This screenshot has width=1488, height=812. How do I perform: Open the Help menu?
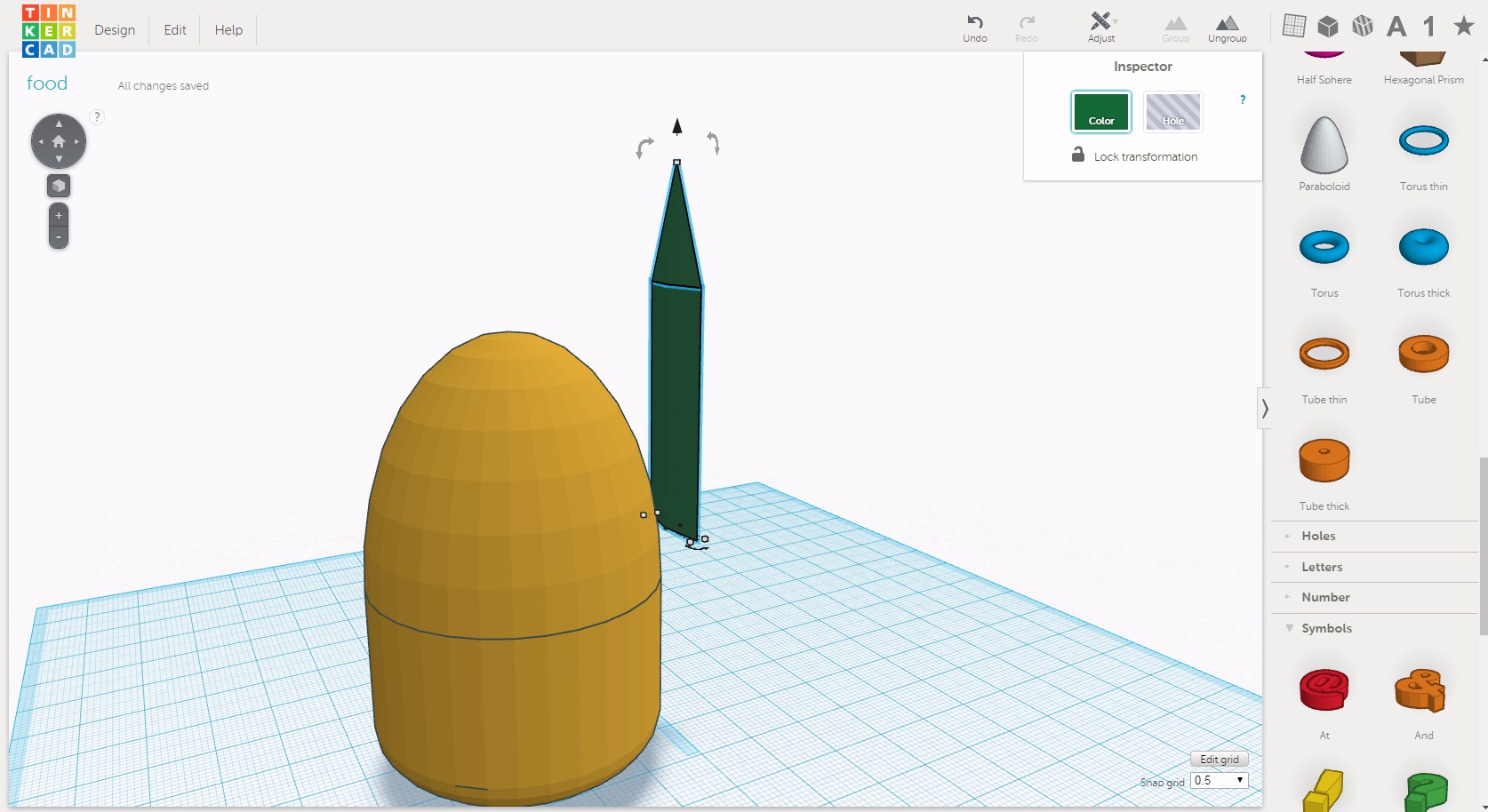(x=228, y=30)
